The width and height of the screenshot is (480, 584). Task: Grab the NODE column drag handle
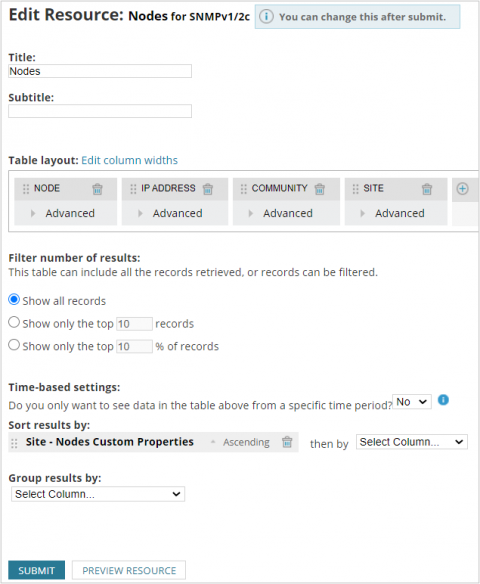[x=26, y=189]
